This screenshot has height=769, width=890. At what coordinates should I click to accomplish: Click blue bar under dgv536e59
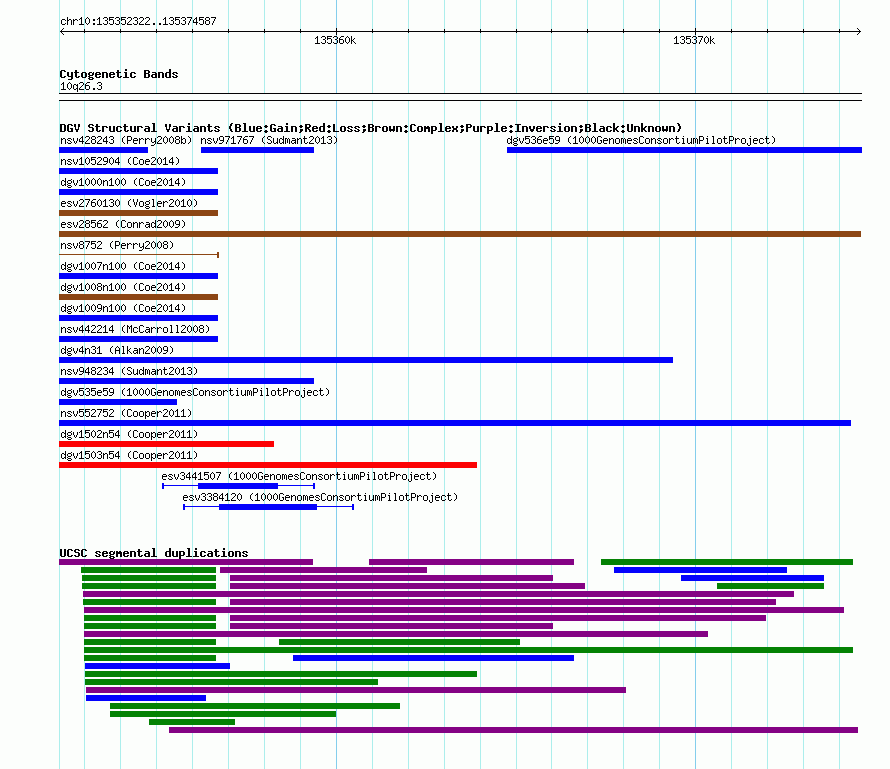click(684, 150)
